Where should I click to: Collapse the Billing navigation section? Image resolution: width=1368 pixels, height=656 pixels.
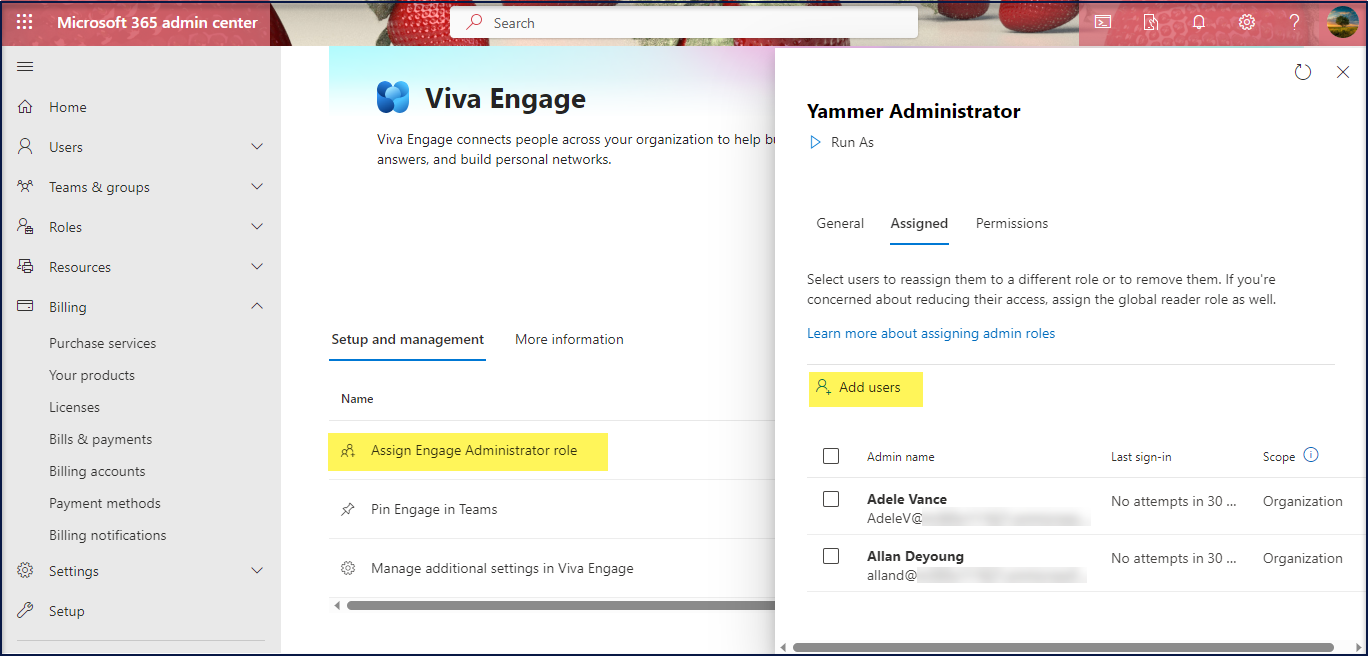257,306
